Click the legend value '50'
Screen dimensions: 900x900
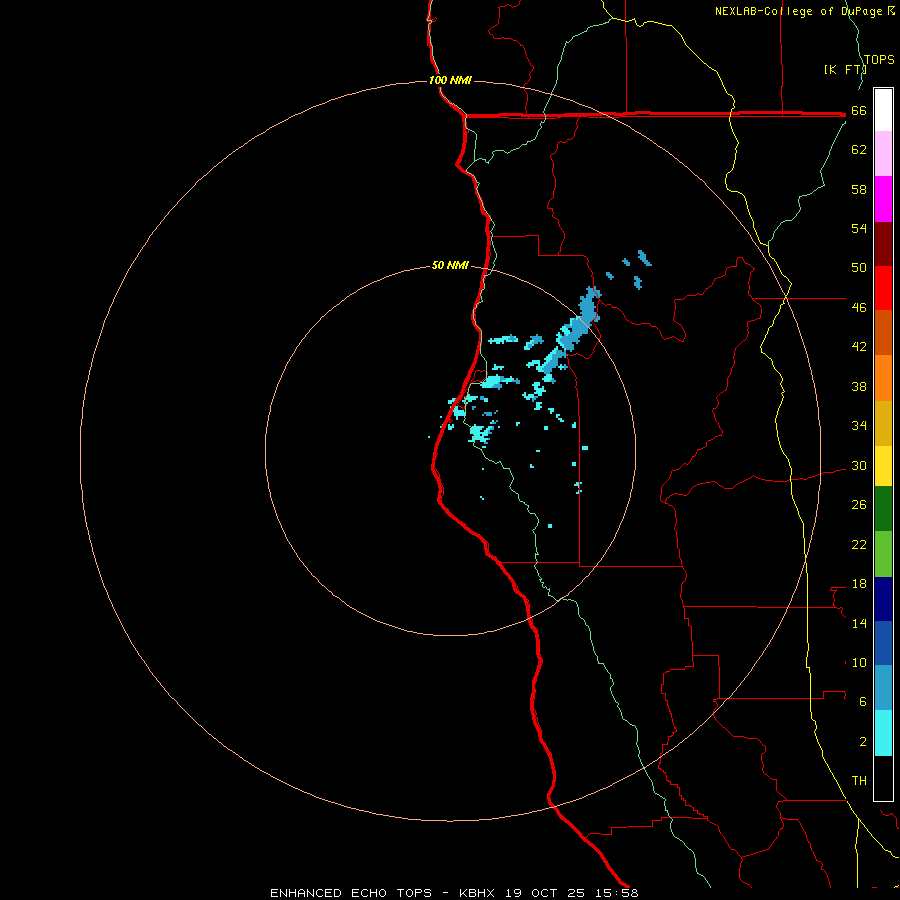tap(859, 268)
